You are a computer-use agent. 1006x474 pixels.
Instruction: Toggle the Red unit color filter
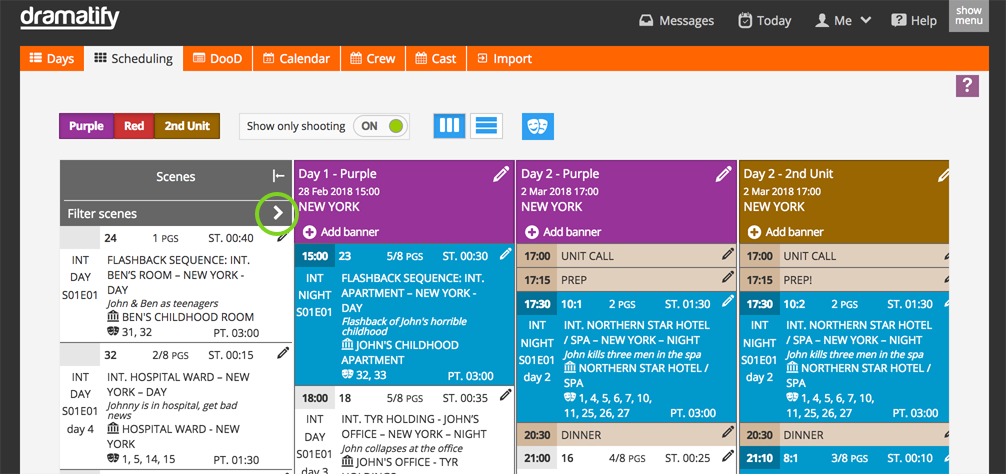coord(134,126)
